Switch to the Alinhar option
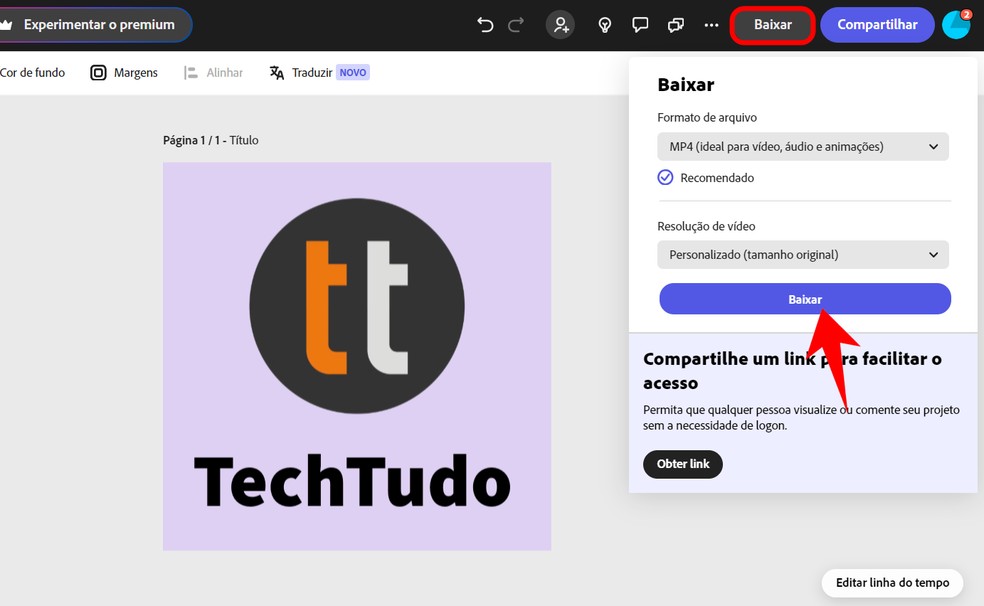The height and width of the screenshot is (606, 984). click(x=213, y=72)
